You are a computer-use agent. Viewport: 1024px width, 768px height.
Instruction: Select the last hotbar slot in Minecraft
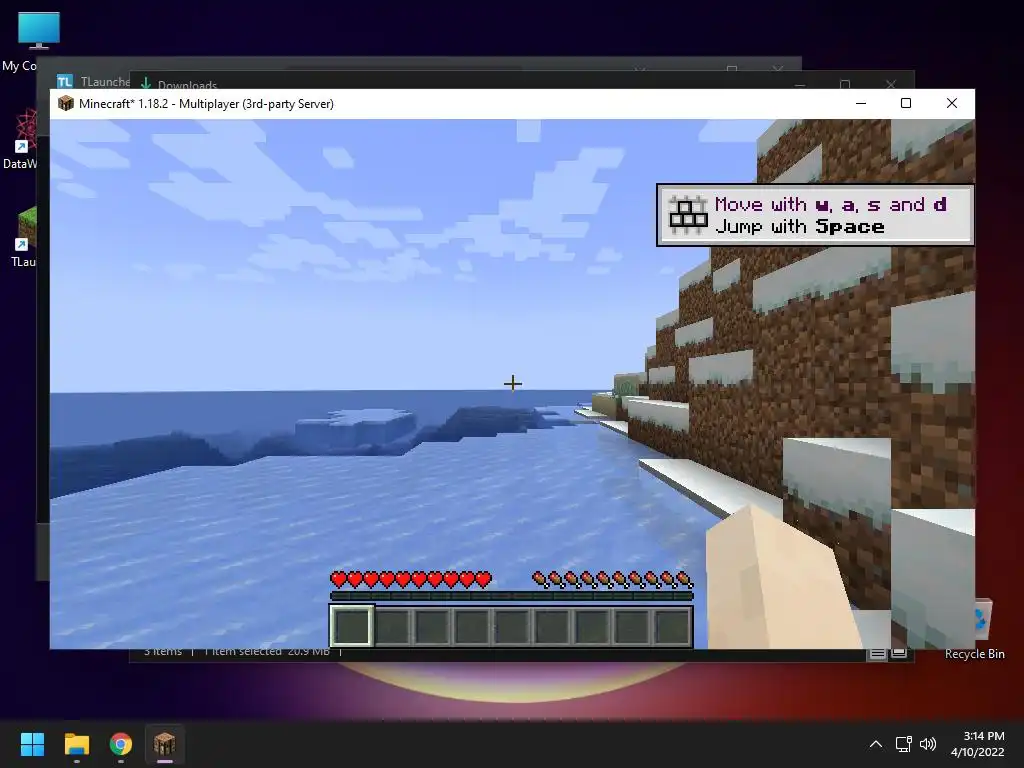(x=672, y=626)
